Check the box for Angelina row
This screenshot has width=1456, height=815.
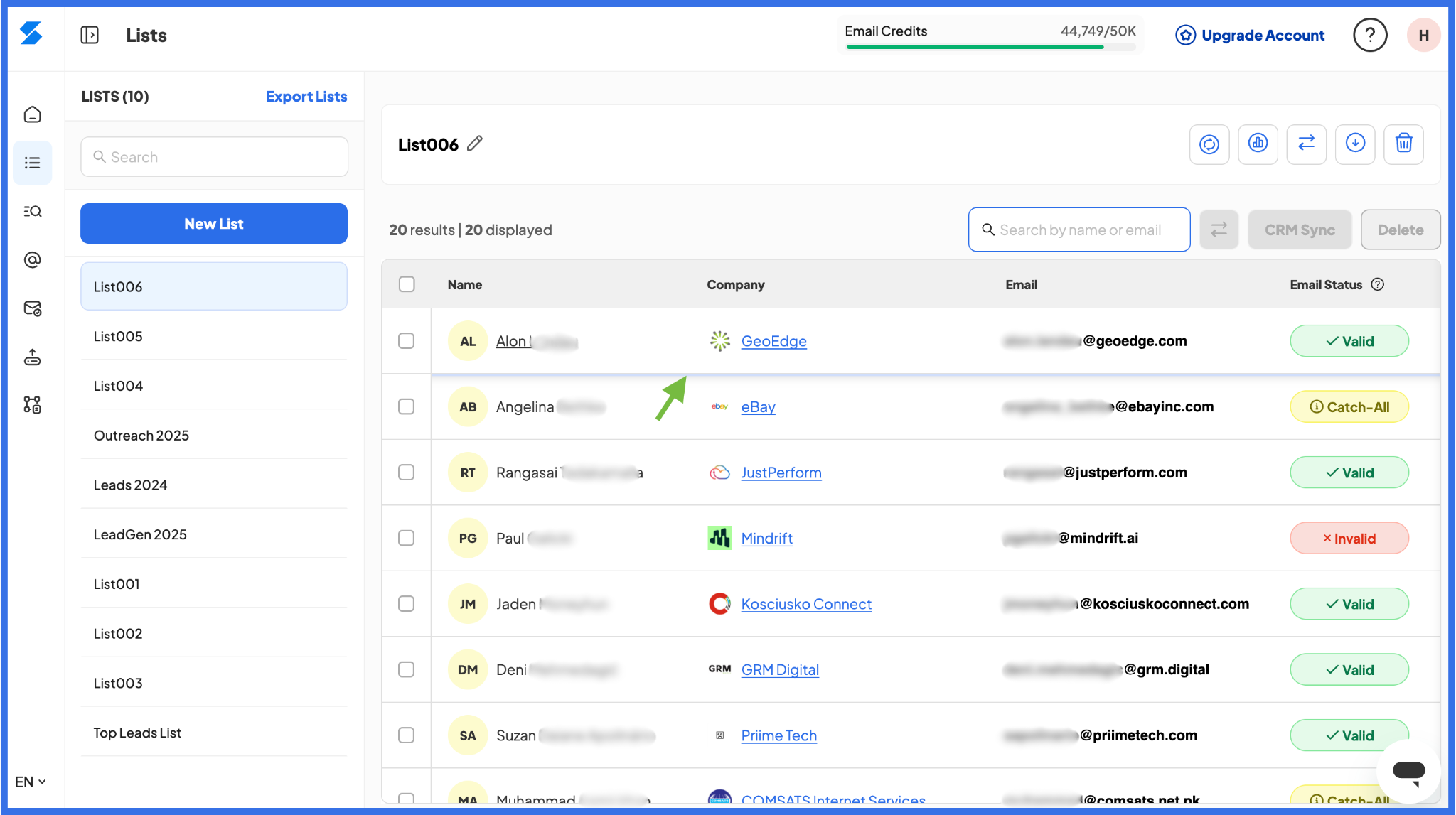pos(407,406)
